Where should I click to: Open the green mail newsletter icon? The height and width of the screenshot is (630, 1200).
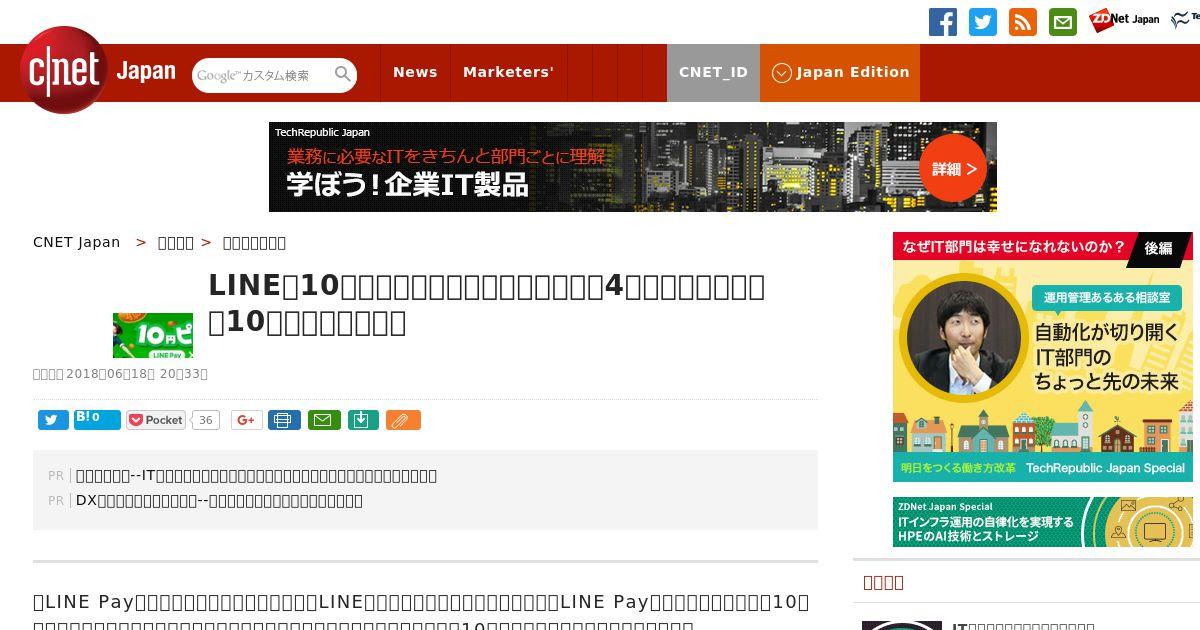pyautogui.click(x=1063, y=22)
